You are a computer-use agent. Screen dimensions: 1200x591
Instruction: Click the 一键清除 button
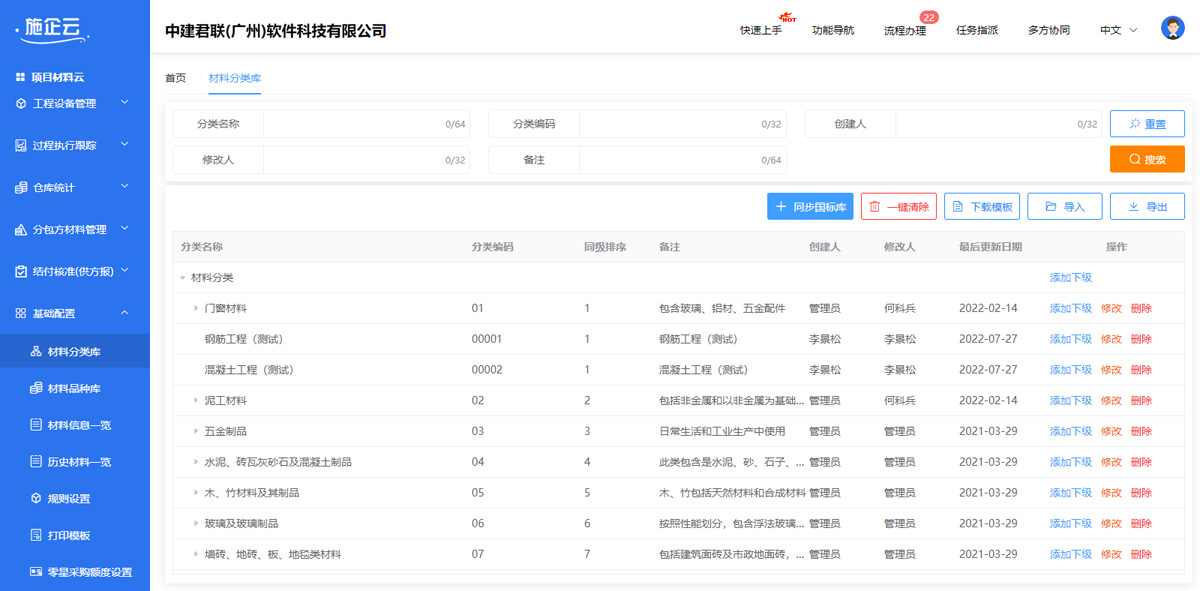[x=898, y=207]
